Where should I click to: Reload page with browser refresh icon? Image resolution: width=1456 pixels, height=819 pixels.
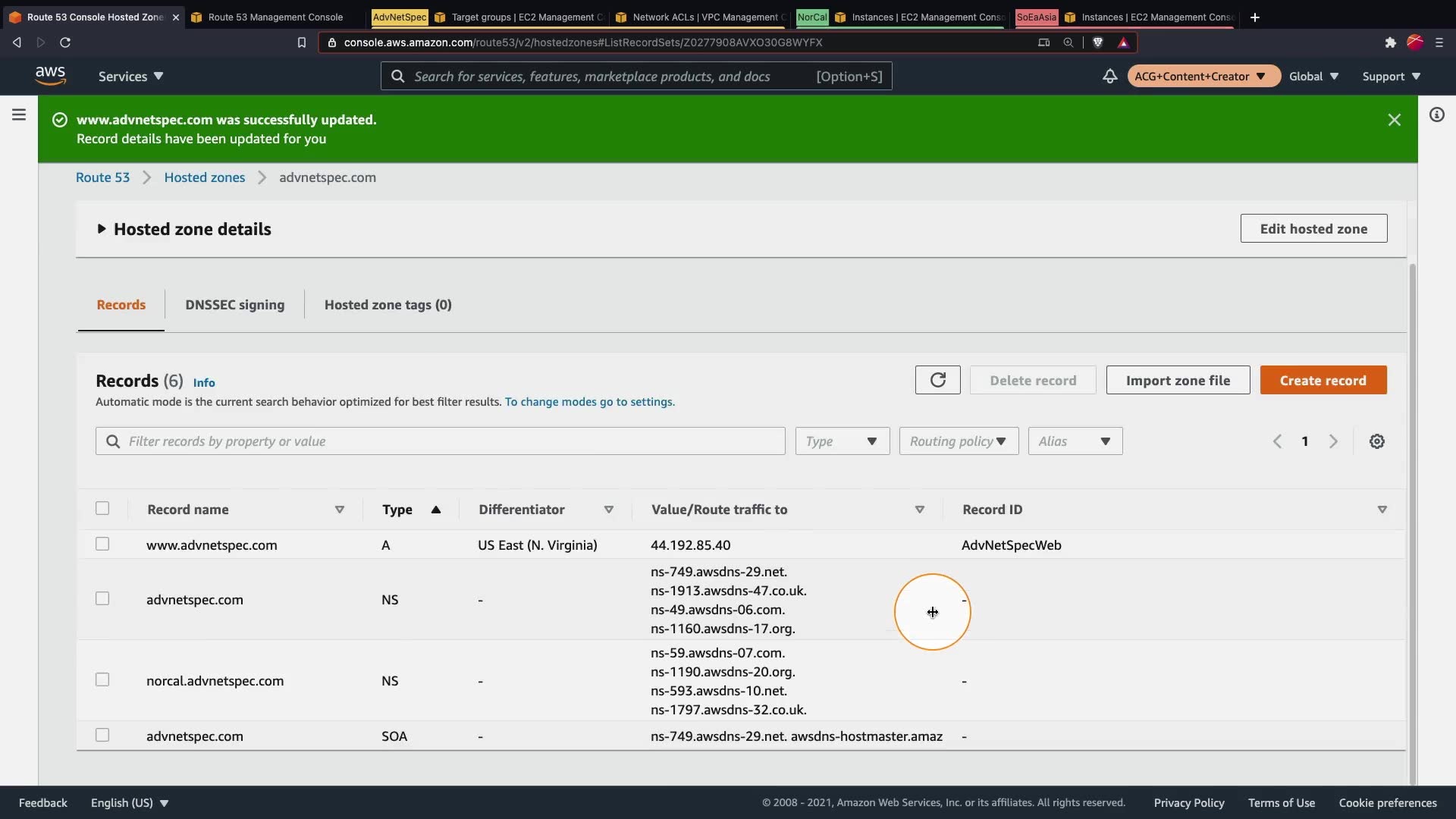point(65,42)
